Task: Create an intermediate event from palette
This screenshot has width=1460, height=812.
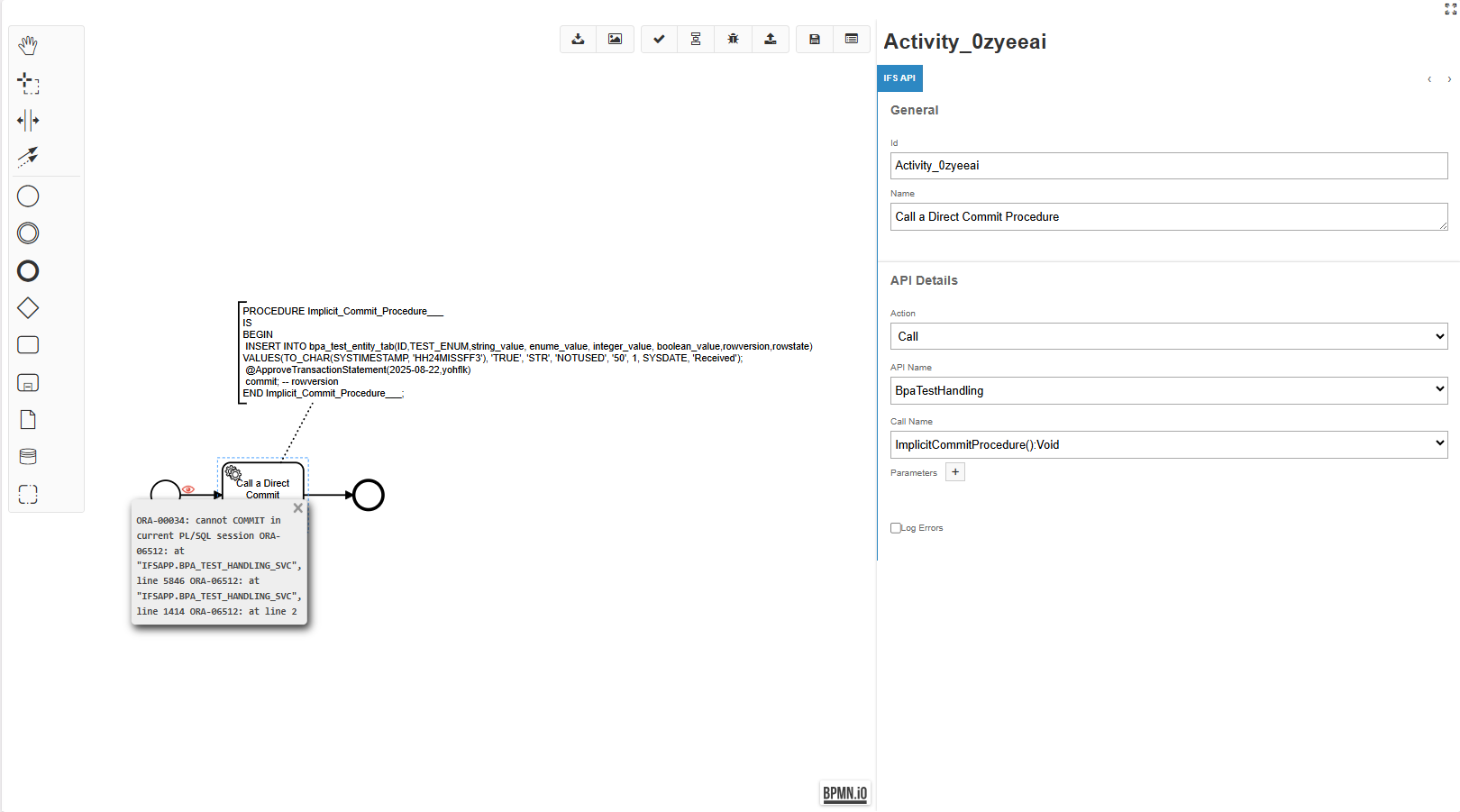Action: point(28,233)
